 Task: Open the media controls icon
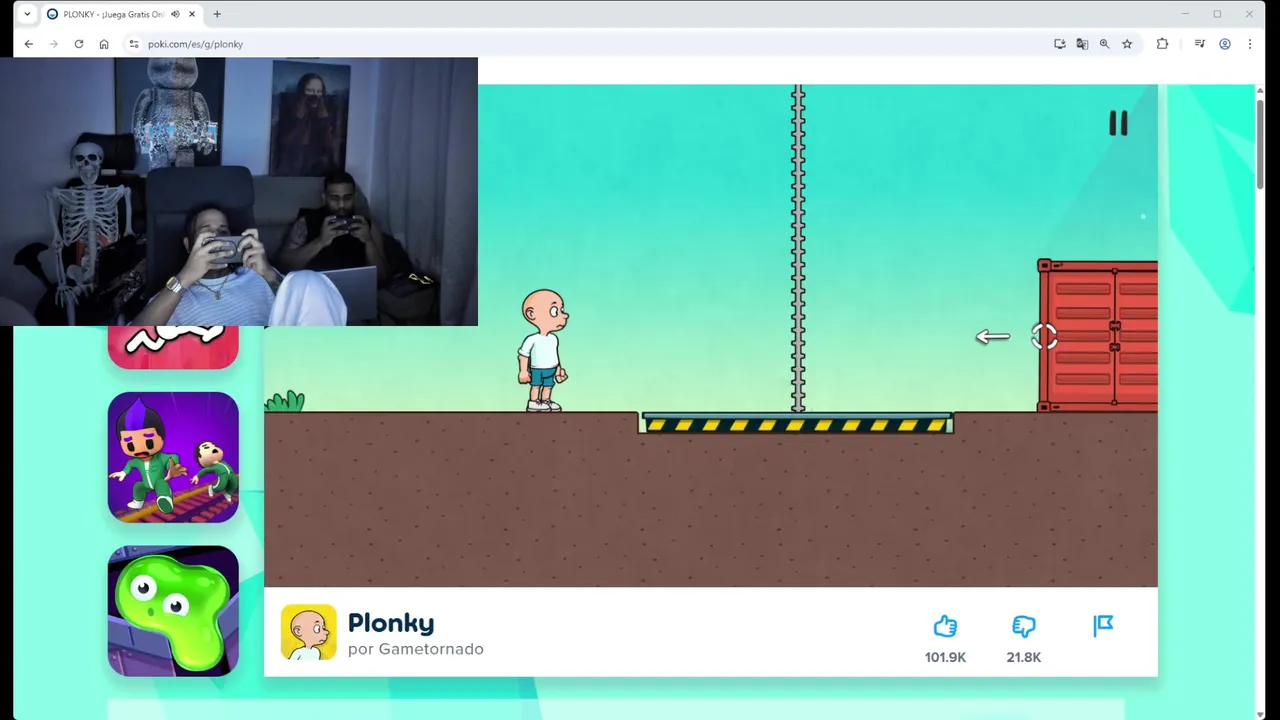pos(1199,44)
